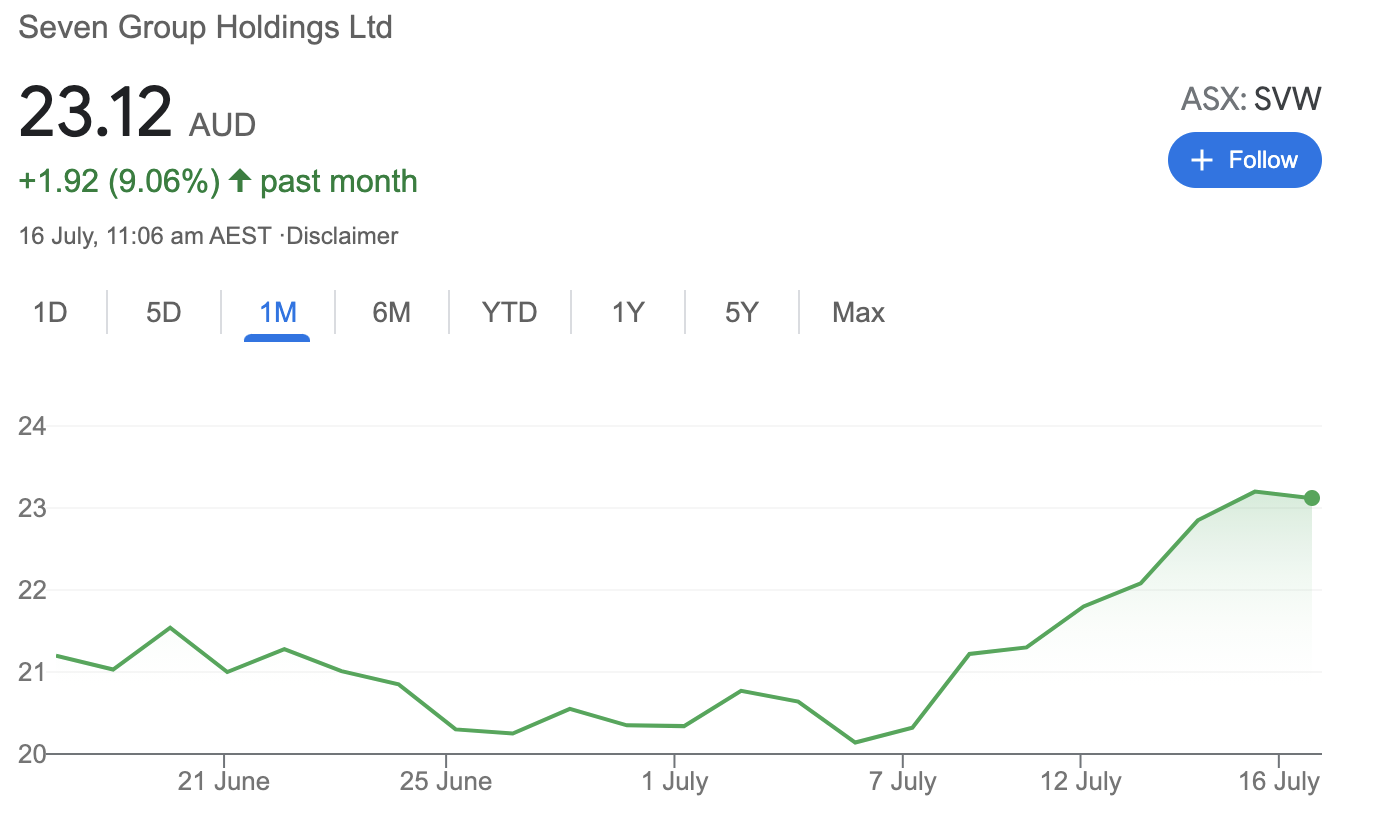Switch to the 1Y range tab
Image resolution: width=1374 pixels, height=830 pixels.
point(627,313)
